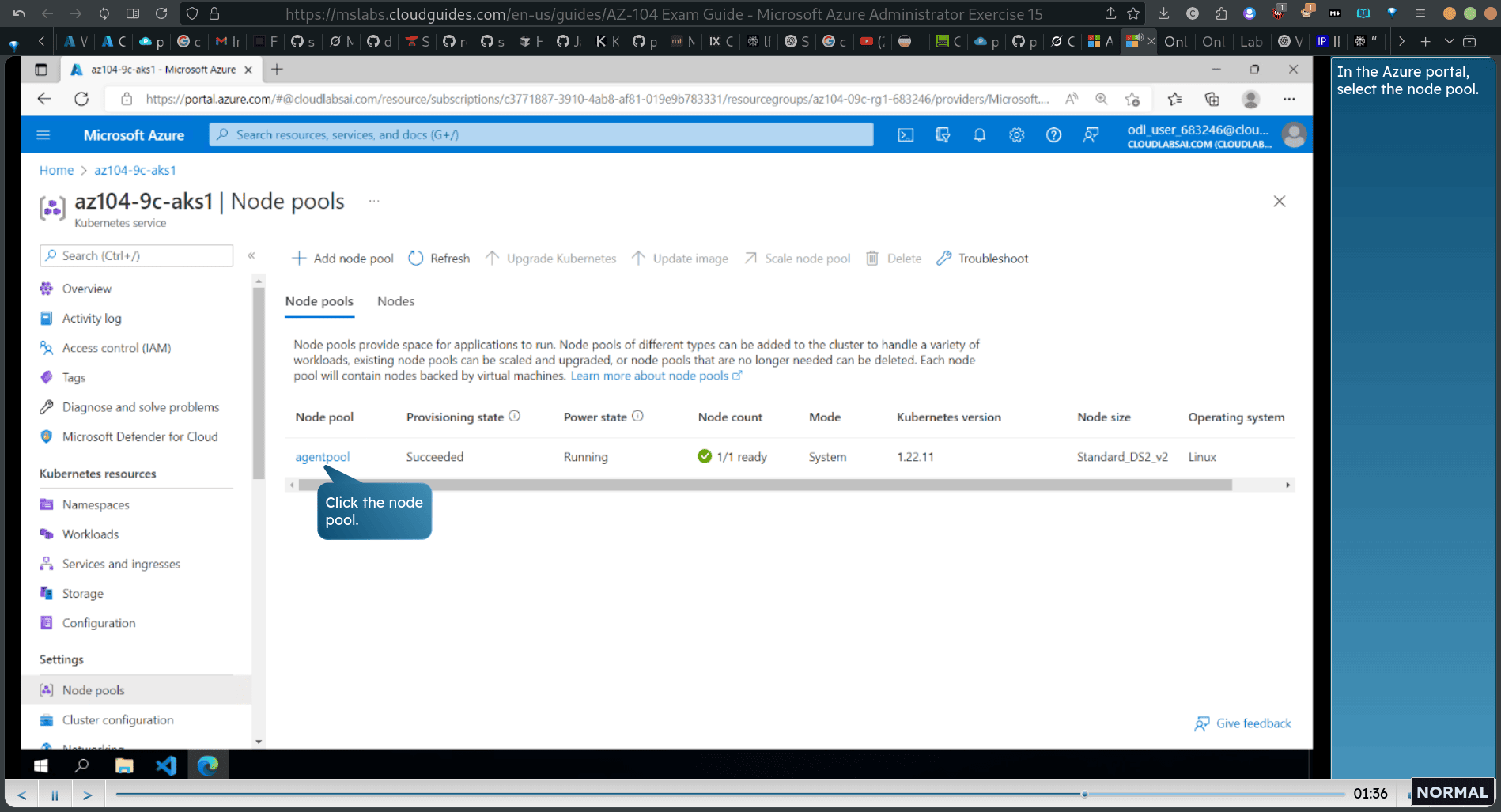The image size is (1501, 812).
Task: Open Learn more about node pools link
Action: pyautogui.click(x=656, y=376)
